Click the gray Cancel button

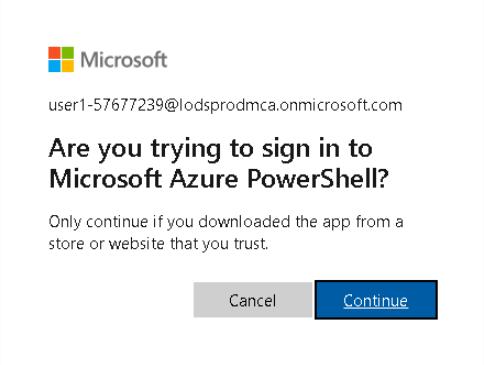coord(253,300)
